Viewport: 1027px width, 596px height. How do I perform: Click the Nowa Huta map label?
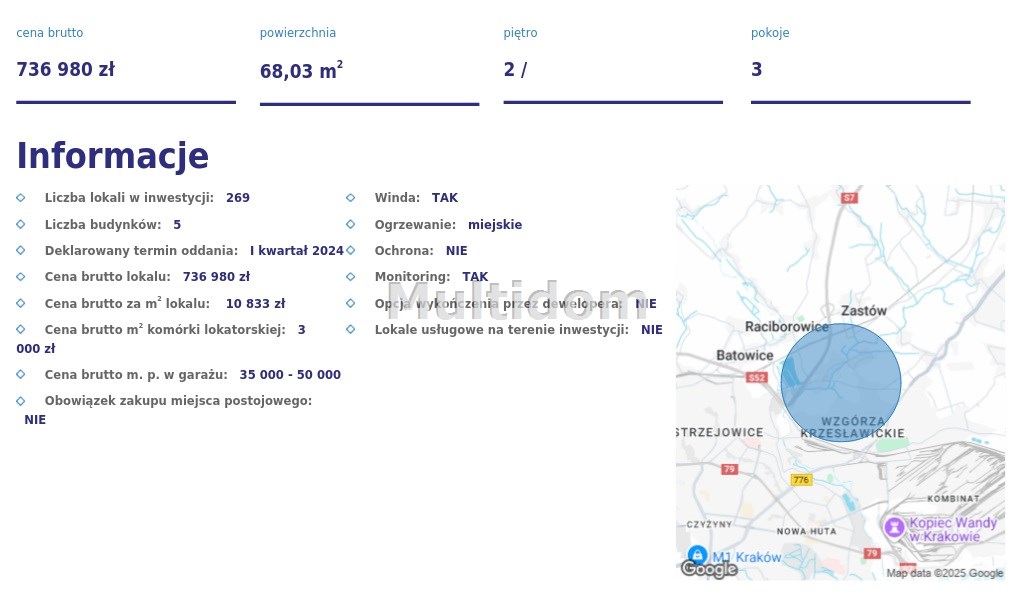click(x=806, y=531)
